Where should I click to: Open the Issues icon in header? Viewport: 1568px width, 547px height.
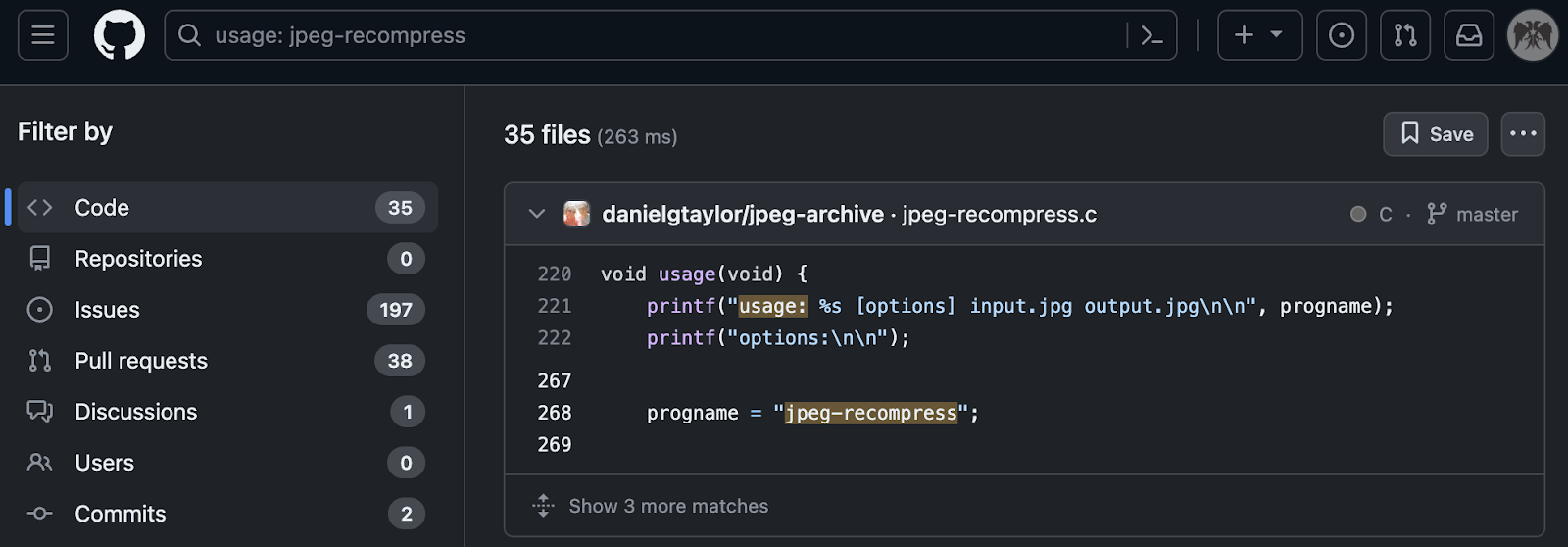[1341, 35]
